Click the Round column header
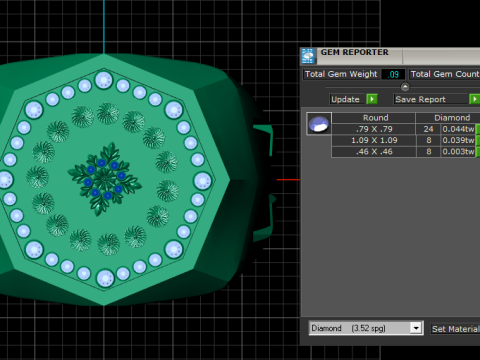 374,118
